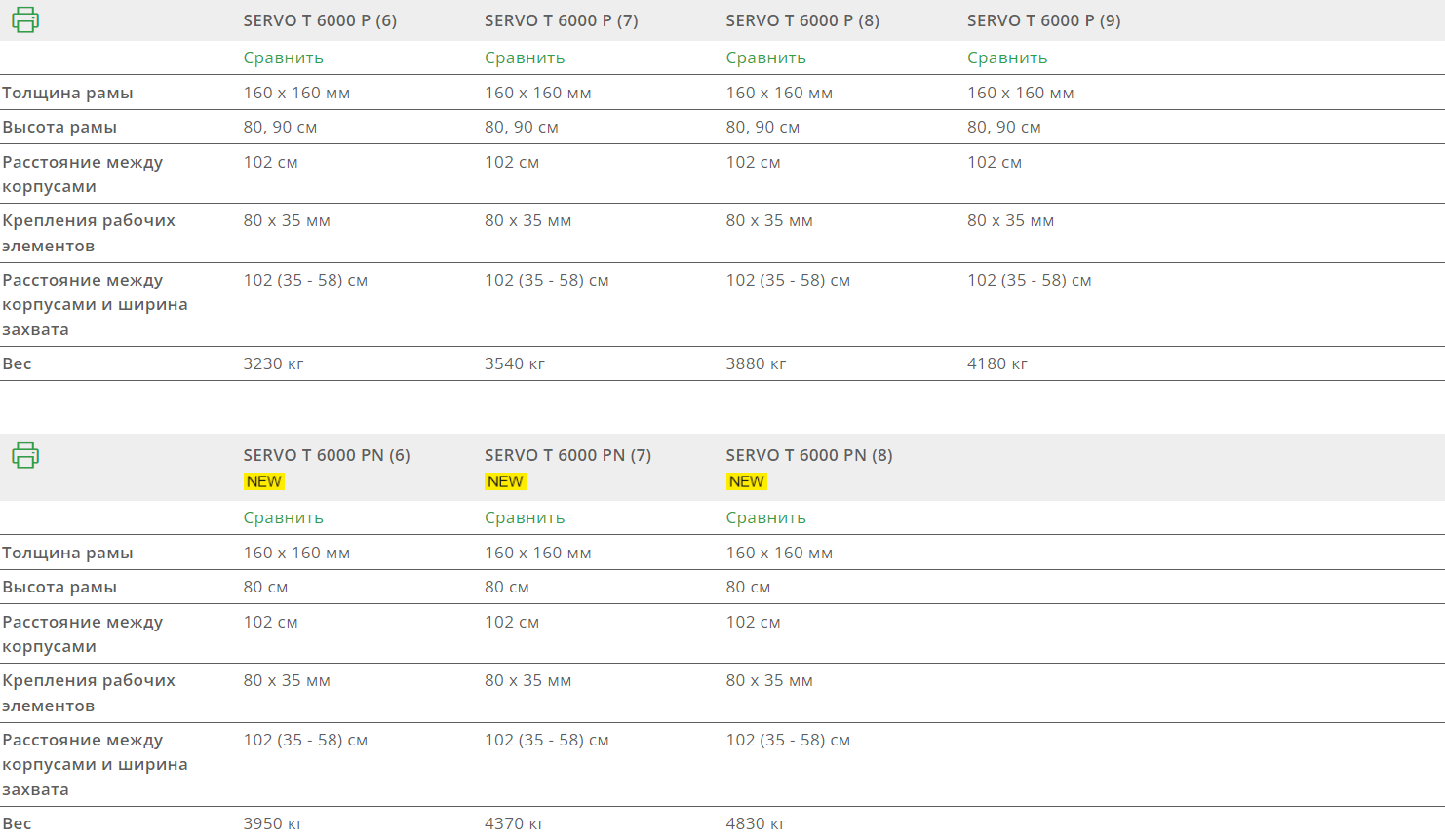Click the 80 x 35 мм value for SERVO T 6000 P (8)
Screen dimensions: 1445x840
click(x=769, y=220)
